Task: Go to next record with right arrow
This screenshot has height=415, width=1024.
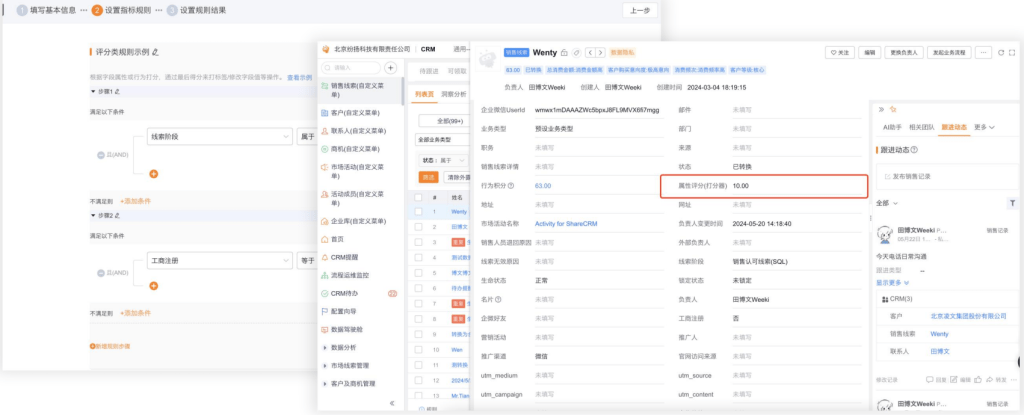Action: point(599,52)
